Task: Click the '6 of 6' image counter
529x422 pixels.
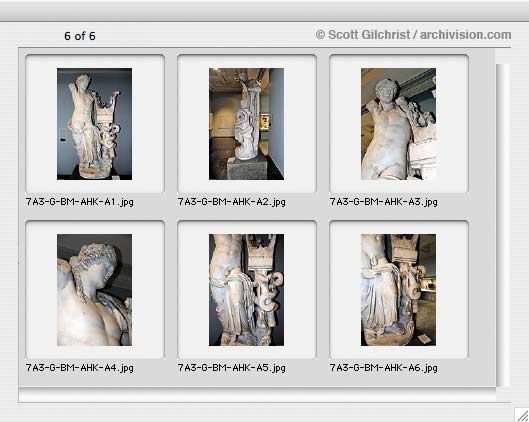Action: [80, 36]
